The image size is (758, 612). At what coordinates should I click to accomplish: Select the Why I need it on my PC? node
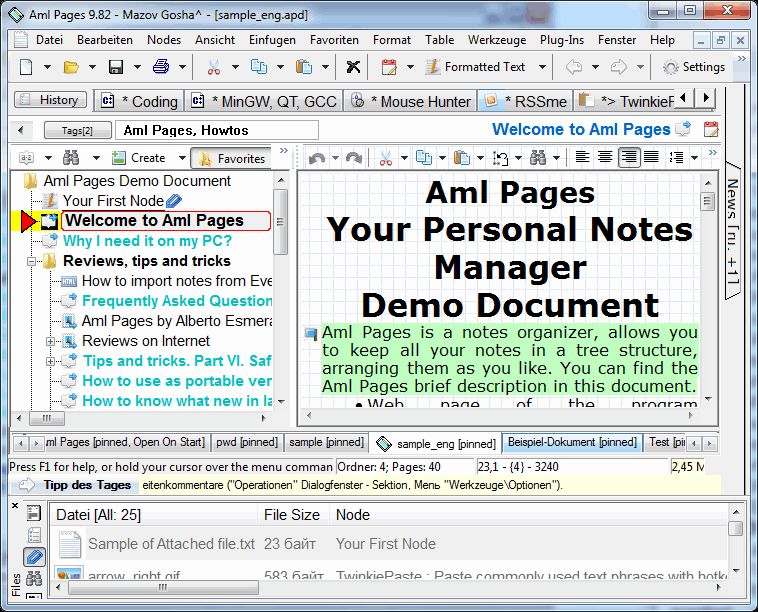(x=147, y=241)
